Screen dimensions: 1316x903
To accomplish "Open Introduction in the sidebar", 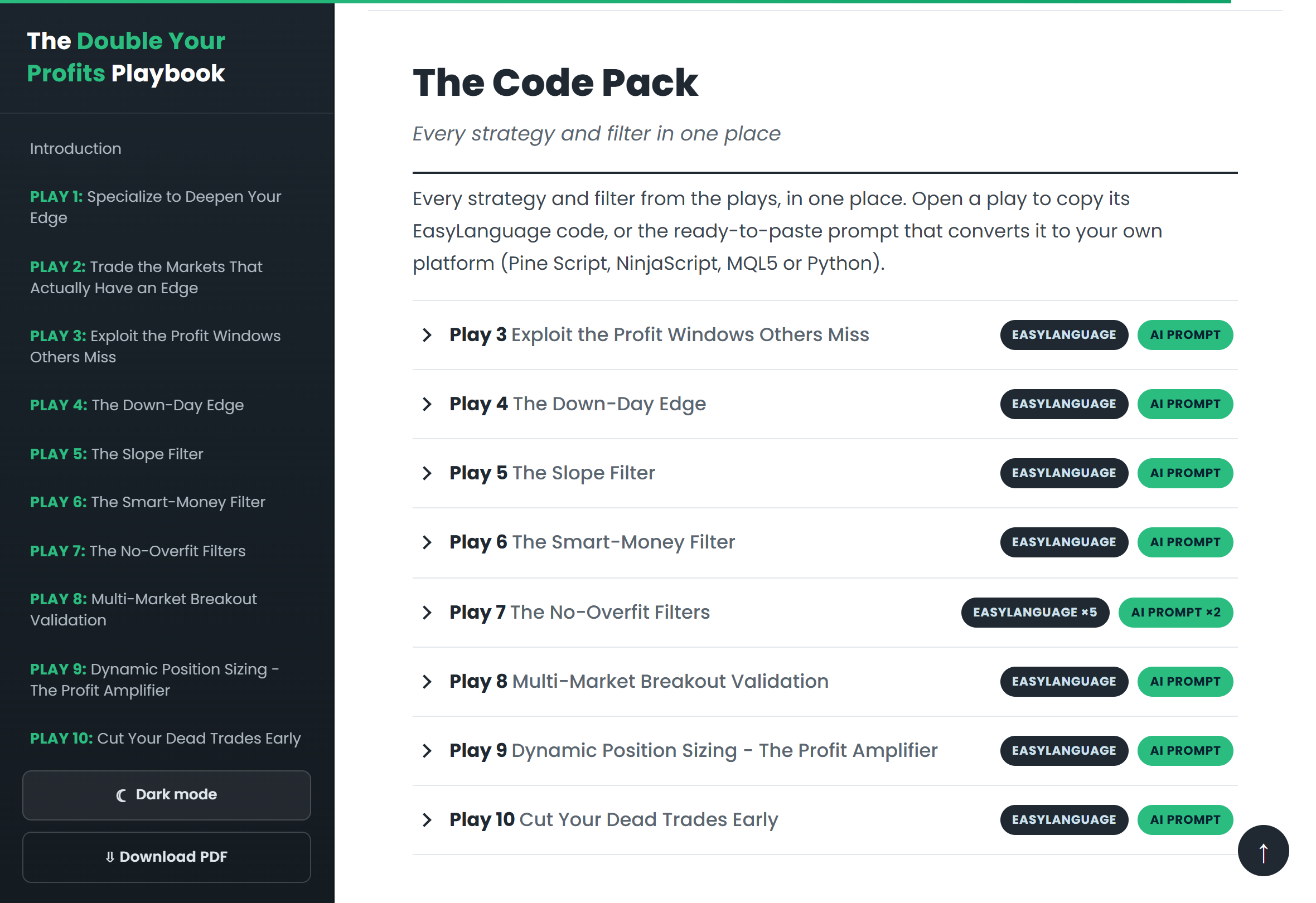I will pos(75,148).
